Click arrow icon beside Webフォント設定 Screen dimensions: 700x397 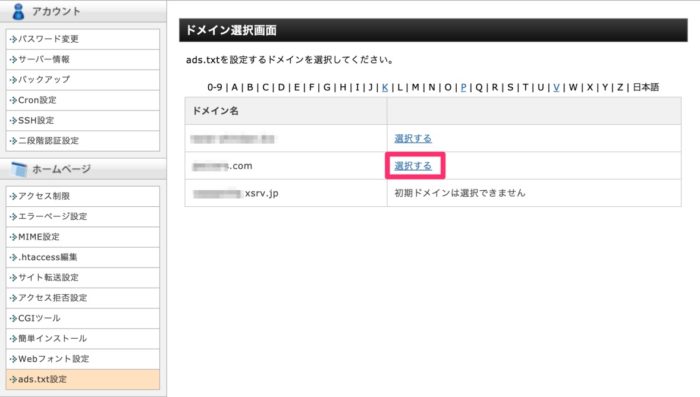coord(13,359)
